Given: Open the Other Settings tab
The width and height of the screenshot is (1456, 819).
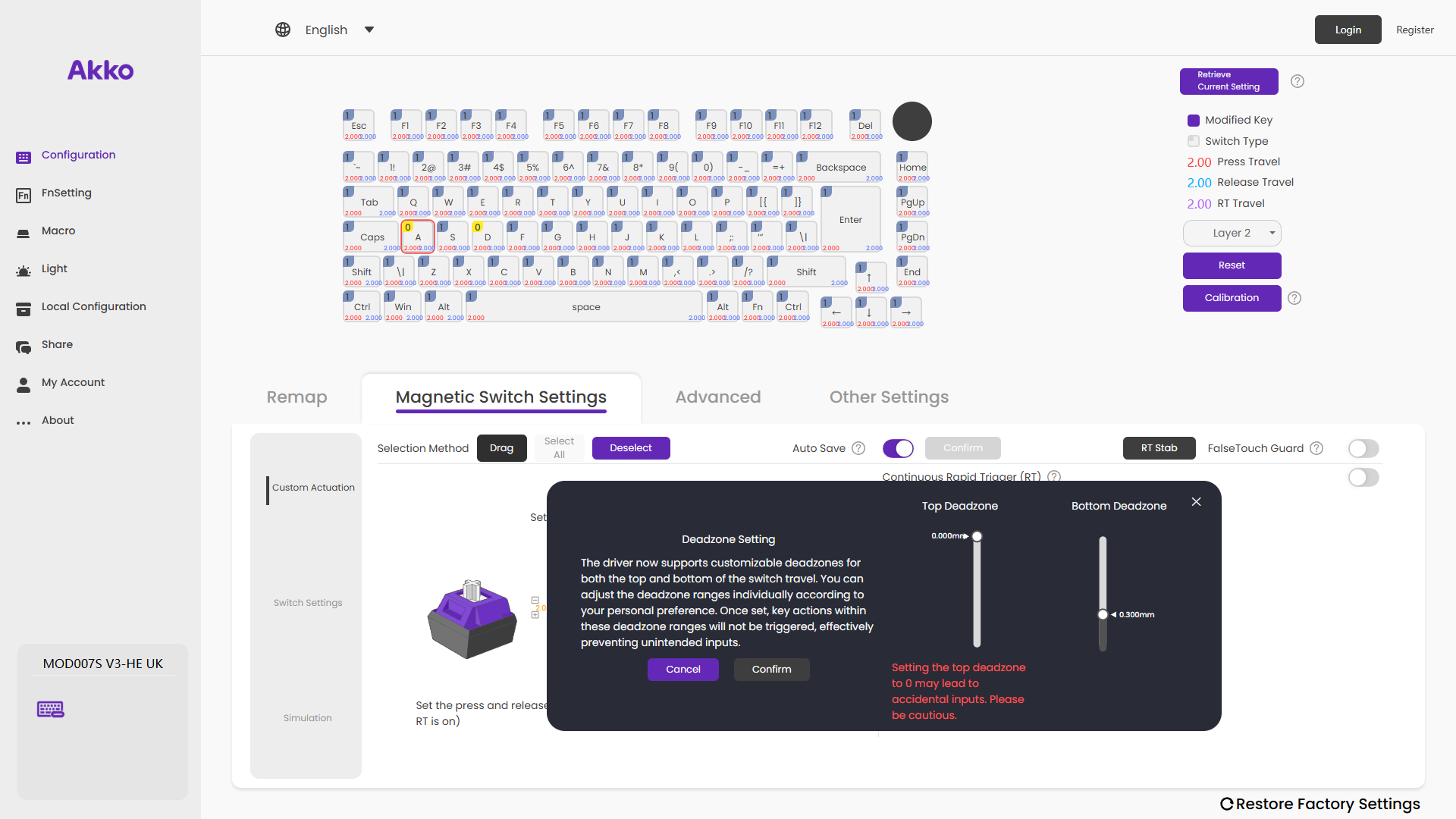Looking at the screenshot, I should (x=889, y=397).
